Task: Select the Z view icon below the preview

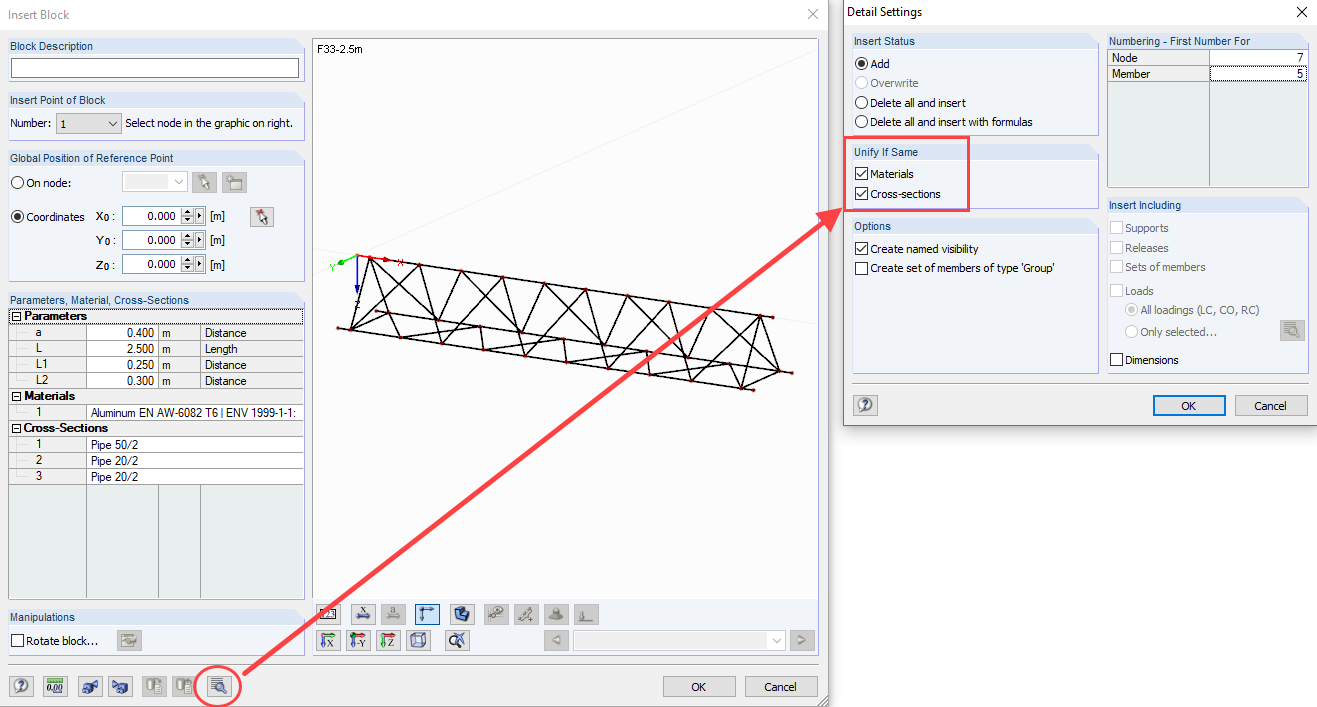Action: (388, 640)
